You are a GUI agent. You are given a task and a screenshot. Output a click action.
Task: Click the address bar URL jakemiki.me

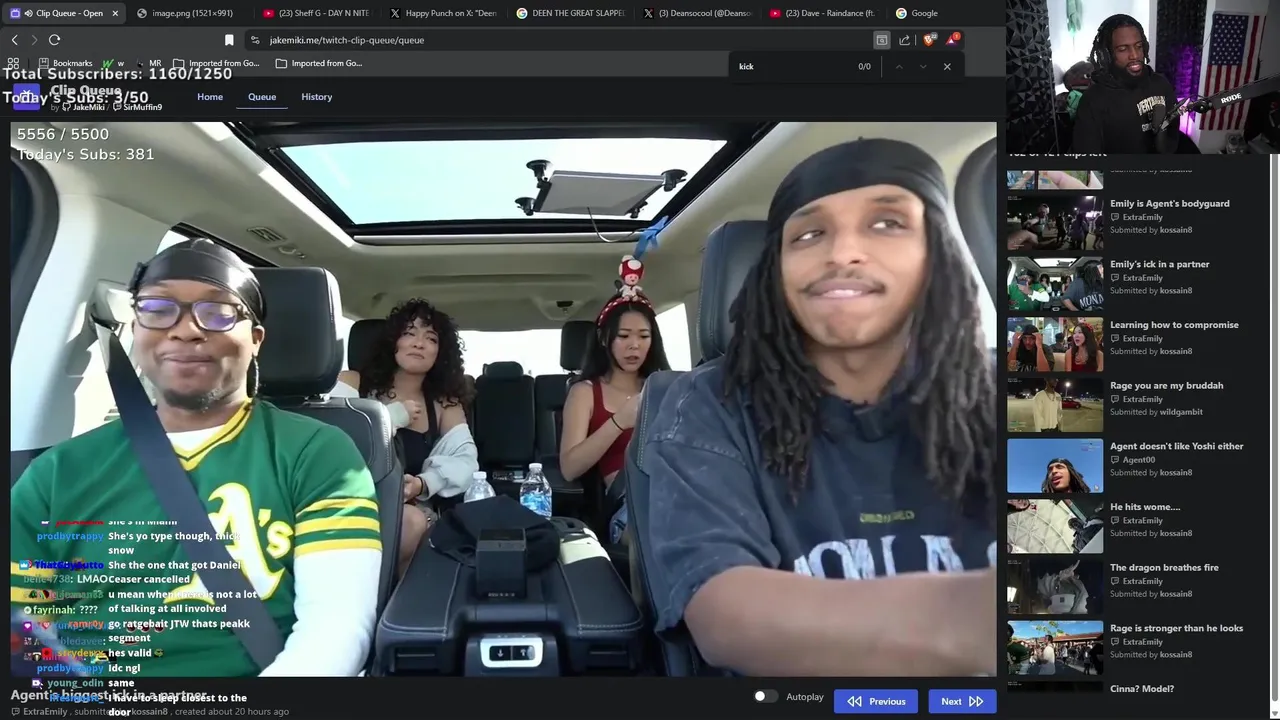click(x=346, y=40)
